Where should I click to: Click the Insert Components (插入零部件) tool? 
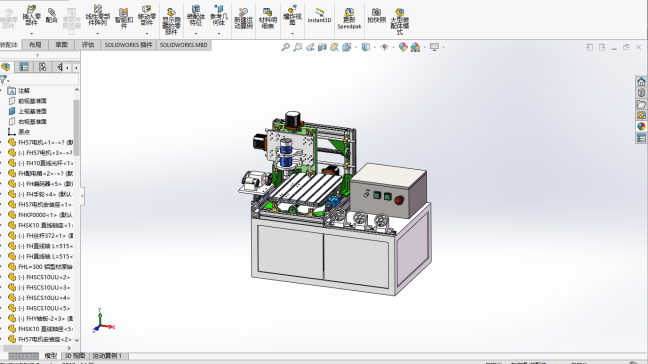(x=31, y=16)
